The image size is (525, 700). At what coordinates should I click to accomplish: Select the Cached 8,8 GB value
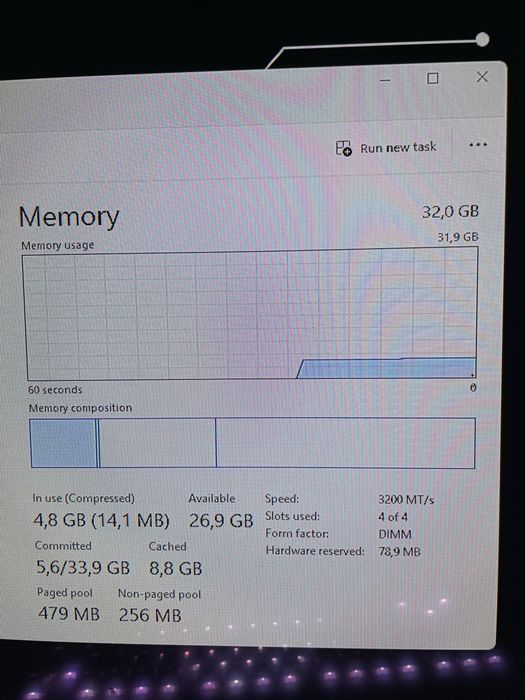click(175, 568)
